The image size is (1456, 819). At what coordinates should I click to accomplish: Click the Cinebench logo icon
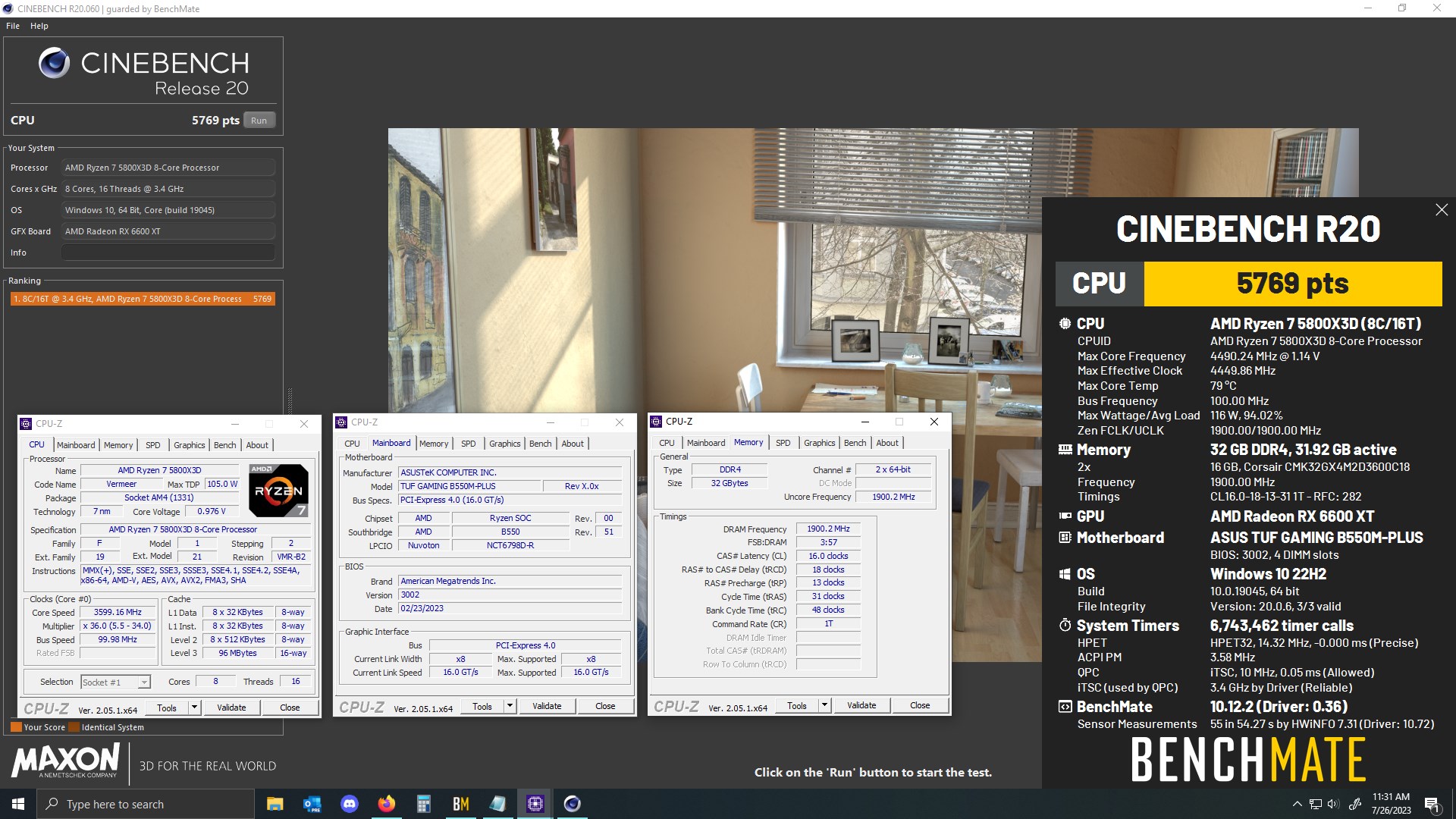(x=54, y=63)
